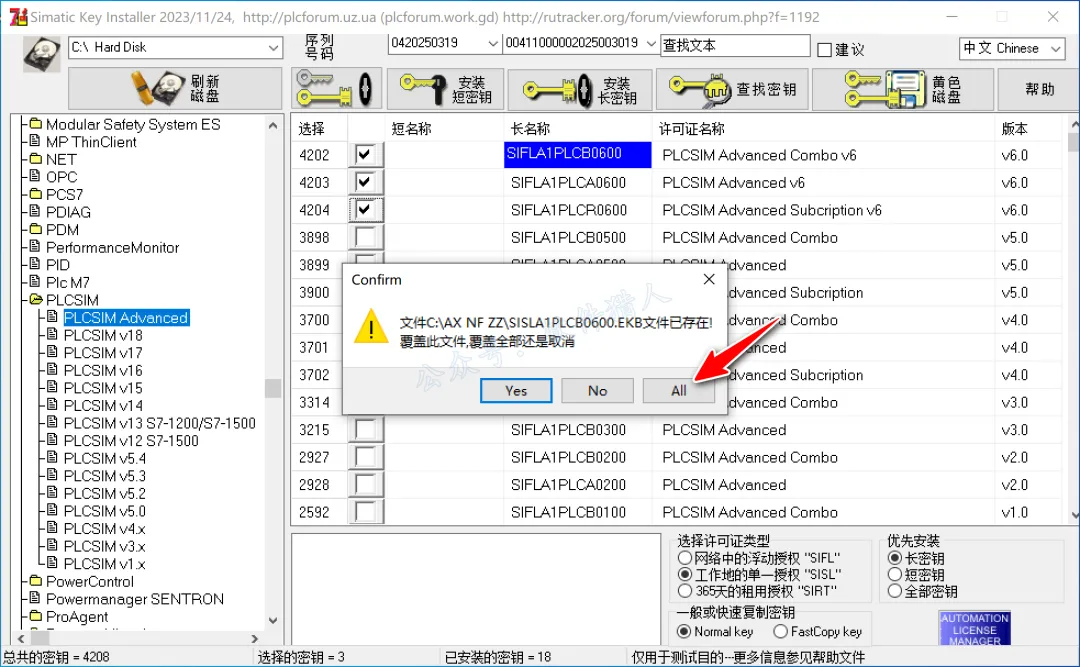Select MP ThinClient in the tree

(91, 142)
